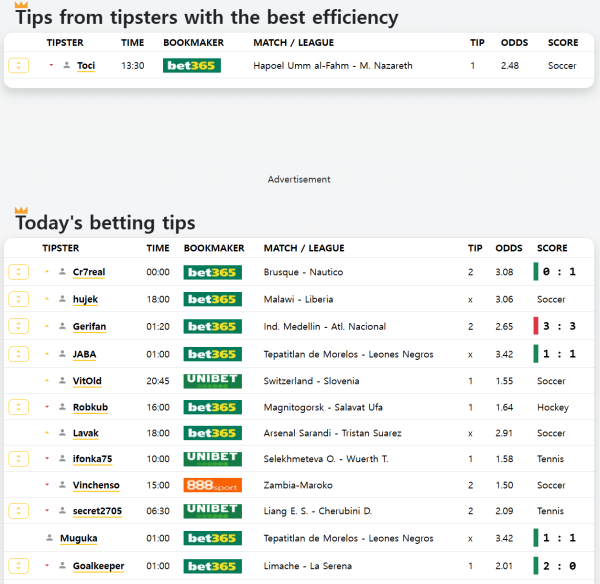Click the UNIBET logo in VitOld's row
600x584 pixels.
point(212,381)
